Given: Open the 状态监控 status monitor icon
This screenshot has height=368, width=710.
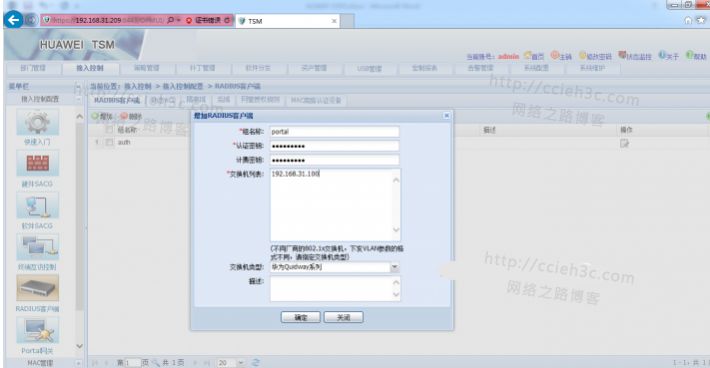Looking at the screenshot, I should (x=623, y=55).
